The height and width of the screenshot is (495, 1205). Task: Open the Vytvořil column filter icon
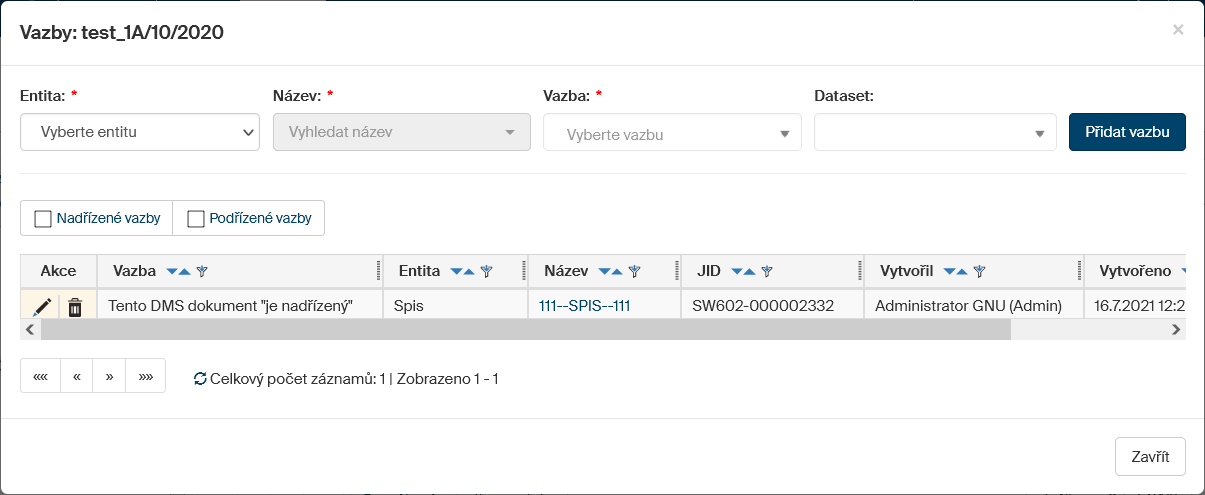pyautogui.click(x=980, y=271)
